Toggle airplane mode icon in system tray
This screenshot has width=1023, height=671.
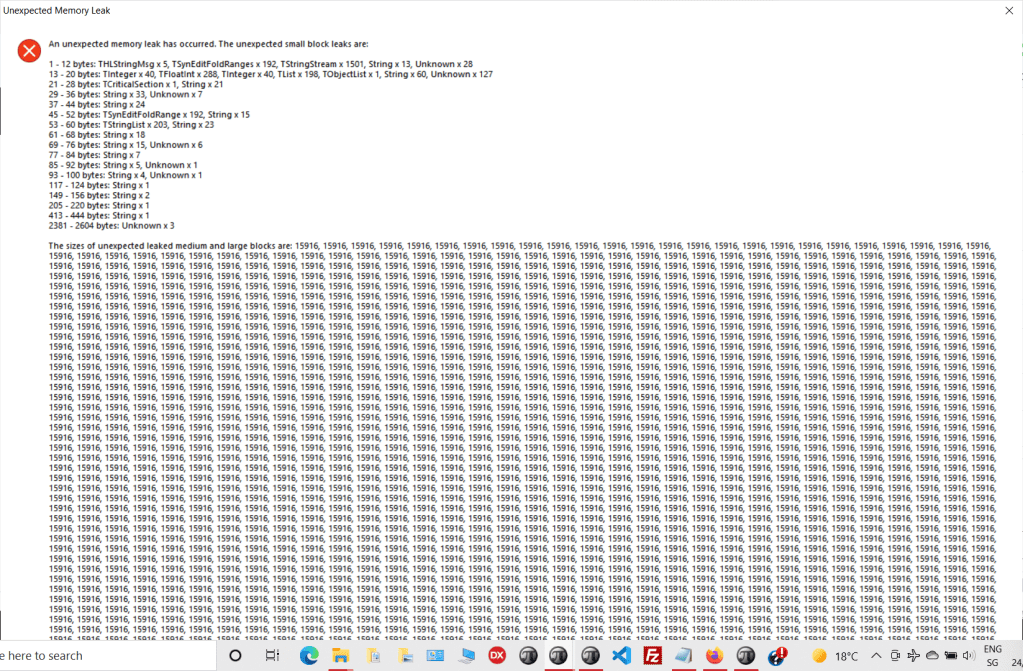point(913,656)
